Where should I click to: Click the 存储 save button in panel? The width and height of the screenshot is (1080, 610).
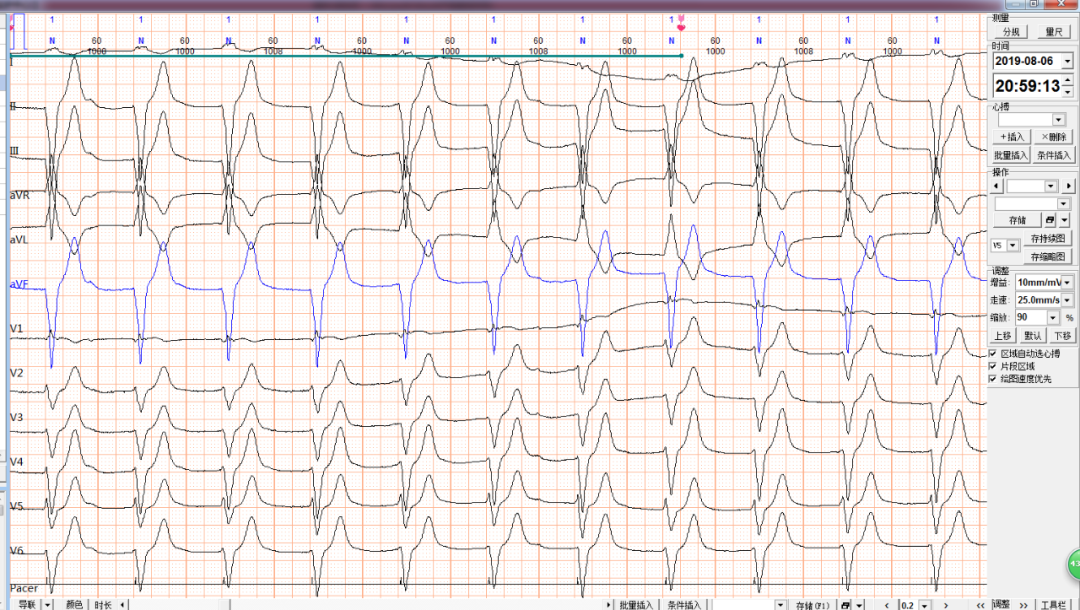pos(1017,220)
